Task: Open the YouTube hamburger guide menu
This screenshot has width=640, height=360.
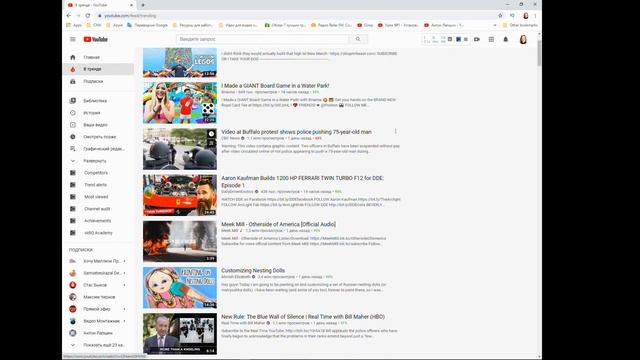Action: pyautogui.click(x=73, y=39)
